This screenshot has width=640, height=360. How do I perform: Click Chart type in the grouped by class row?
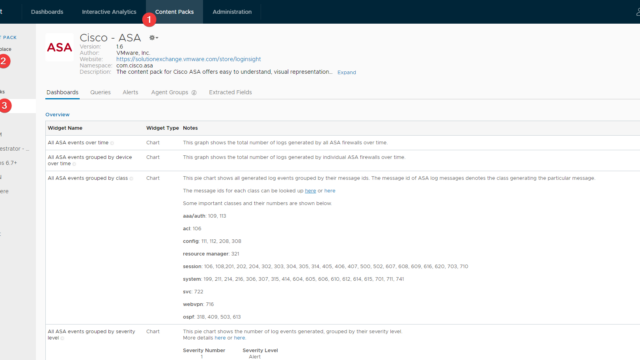(153, 178)
